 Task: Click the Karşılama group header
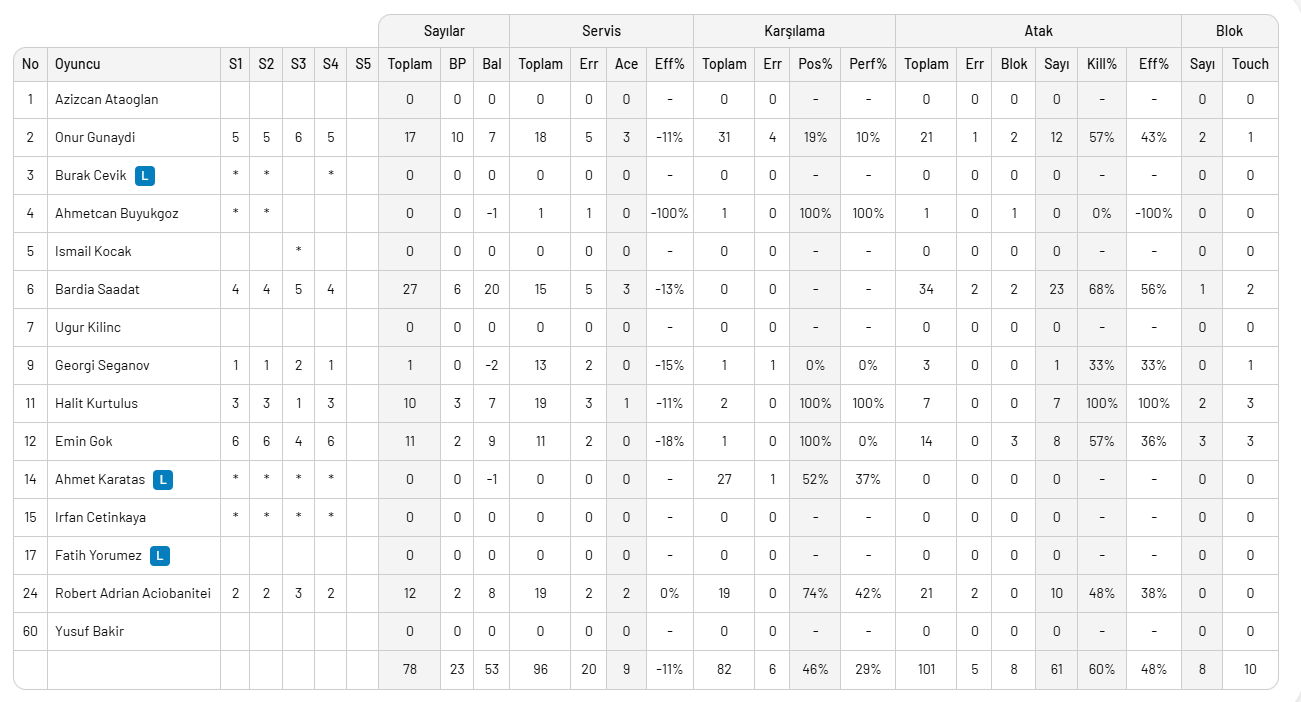pyautogui.click(x=794, y=31)
